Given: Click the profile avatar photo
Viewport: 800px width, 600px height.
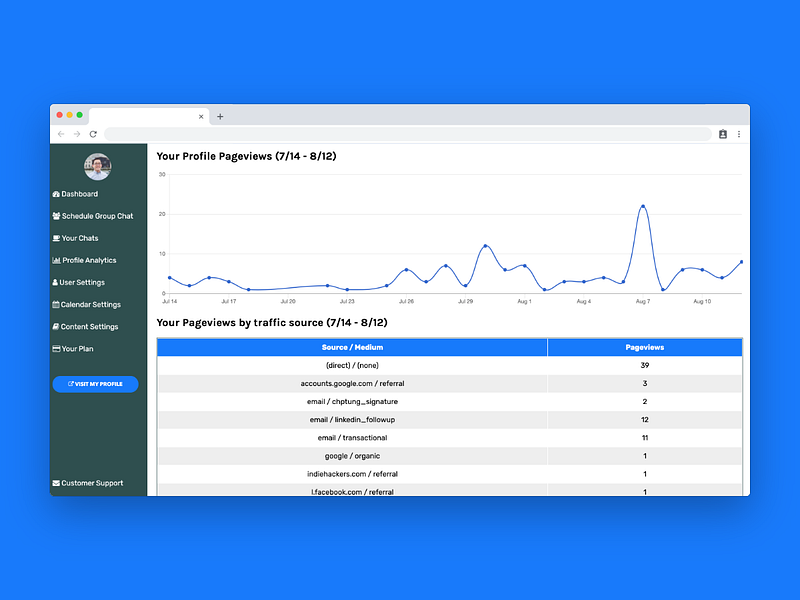Looking at the screenshot, I should coord(97,167).
